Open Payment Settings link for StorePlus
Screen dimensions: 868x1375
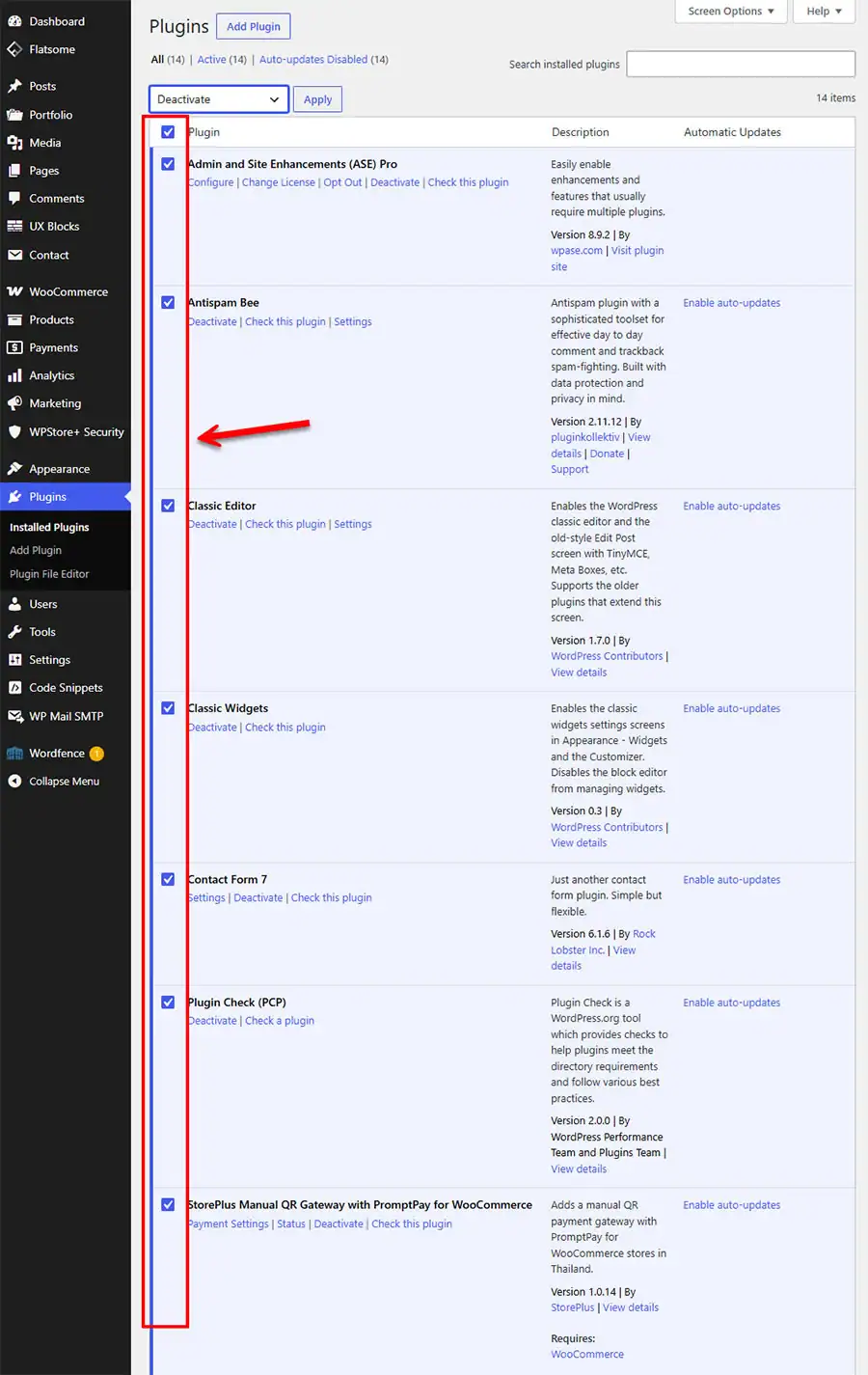[229, 1224]
